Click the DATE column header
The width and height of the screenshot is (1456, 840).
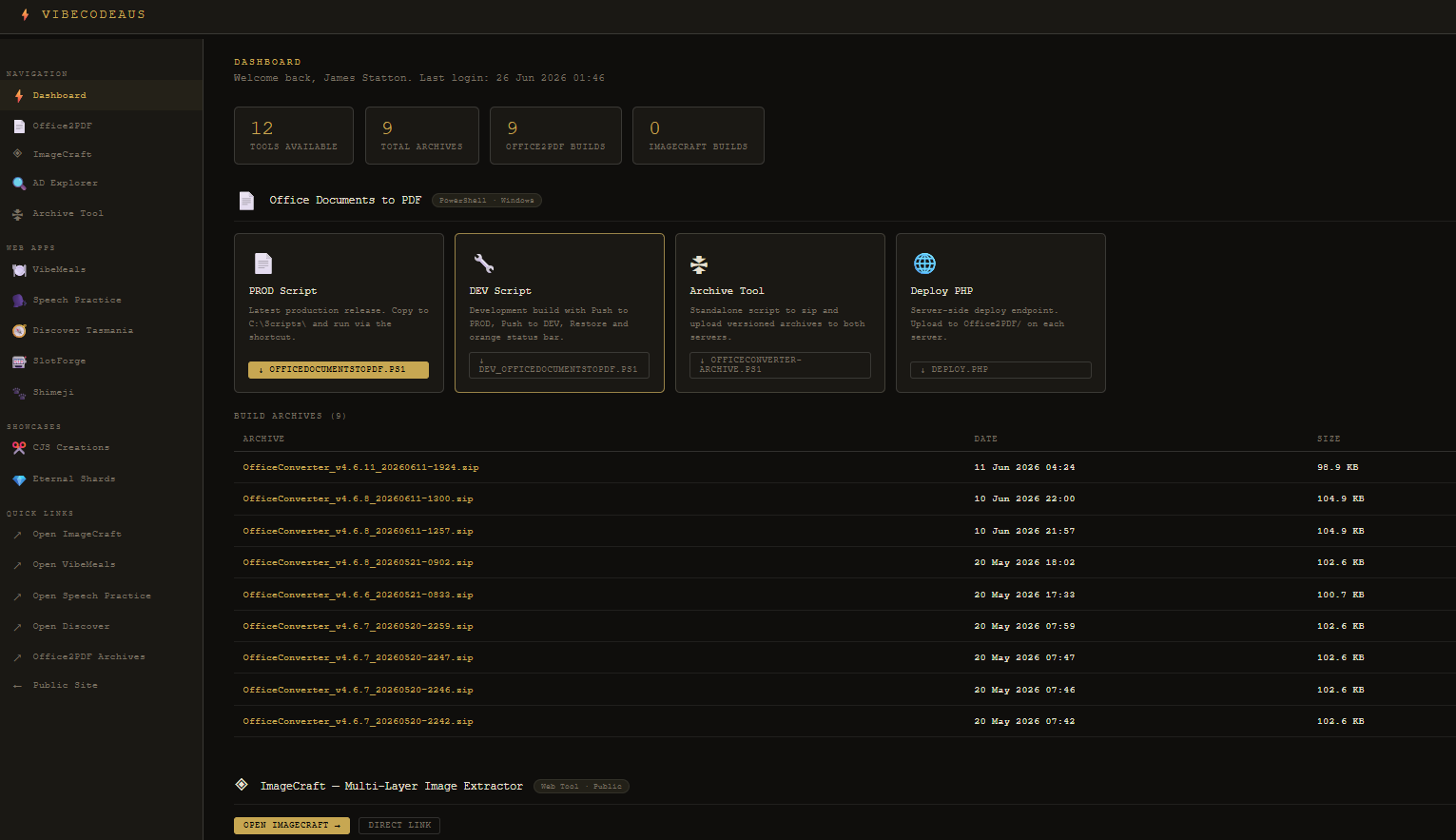[x=985, y=440]
